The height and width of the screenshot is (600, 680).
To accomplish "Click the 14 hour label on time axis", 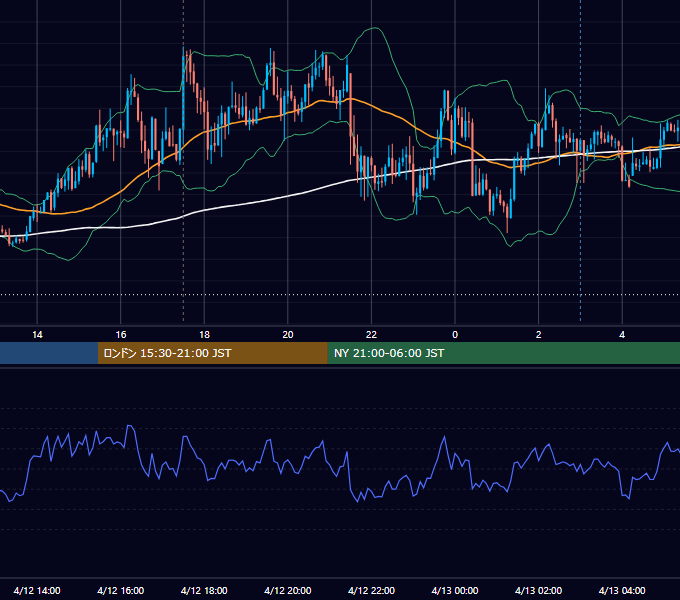I will point(37,335).
